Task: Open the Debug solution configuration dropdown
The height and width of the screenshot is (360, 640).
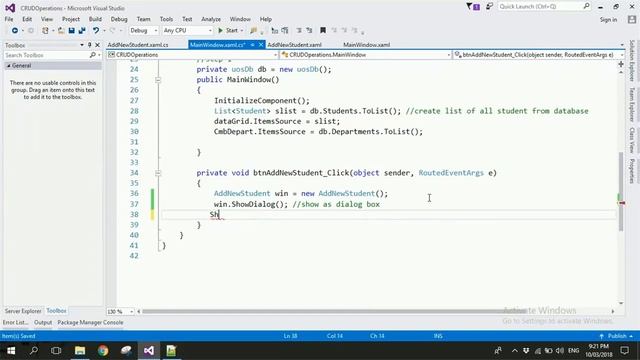Action: click(x=143, y=31)
